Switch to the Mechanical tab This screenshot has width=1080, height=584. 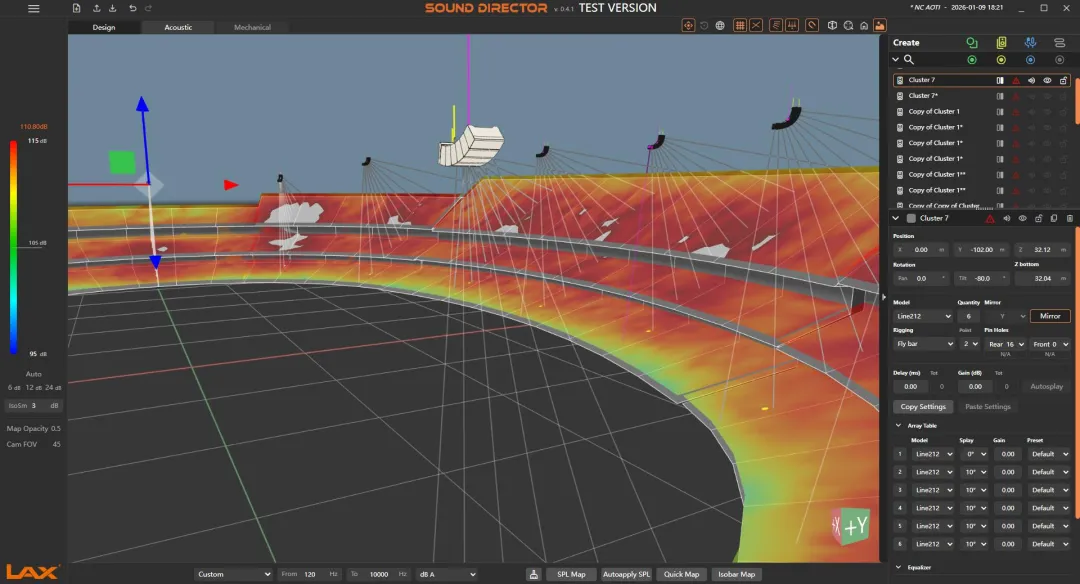point(252,28)
